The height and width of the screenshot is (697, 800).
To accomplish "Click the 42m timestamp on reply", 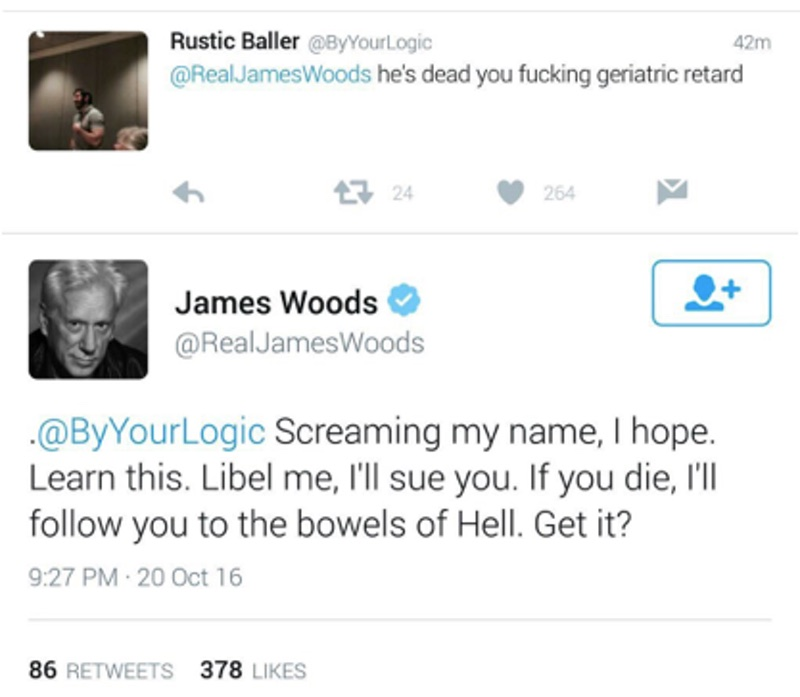I will pos(752,43).
